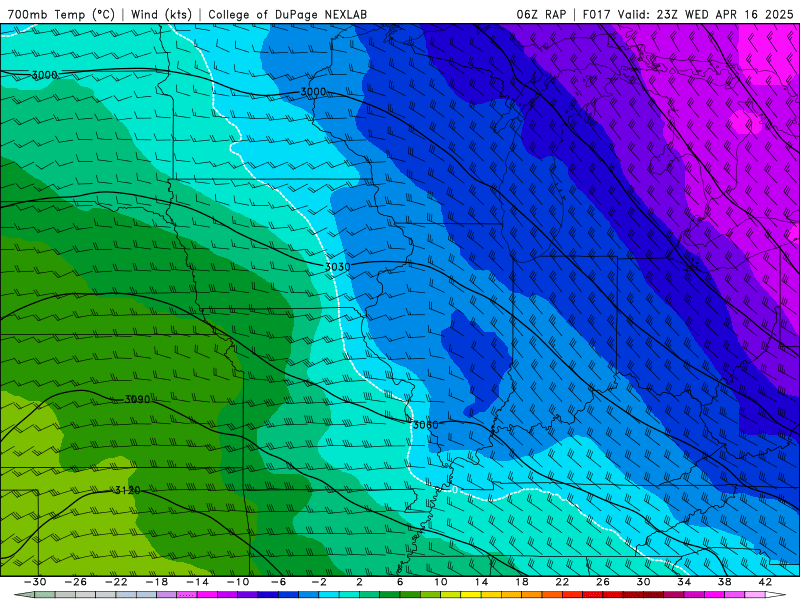
Task: Click the 38 value on the color scale
Action: tap(724, 582)
